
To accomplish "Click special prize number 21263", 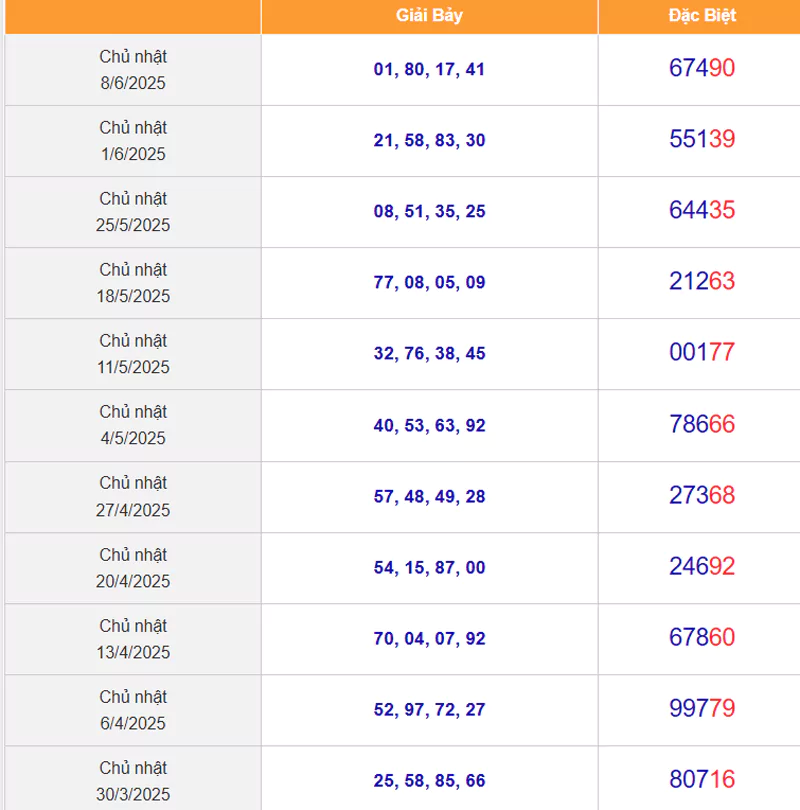I will point(702,281).
